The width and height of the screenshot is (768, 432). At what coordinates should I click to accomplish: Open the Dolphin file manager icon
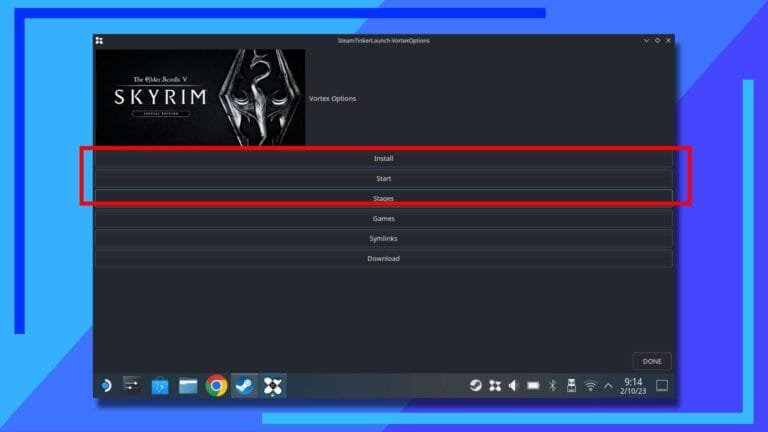coord(188,386)
